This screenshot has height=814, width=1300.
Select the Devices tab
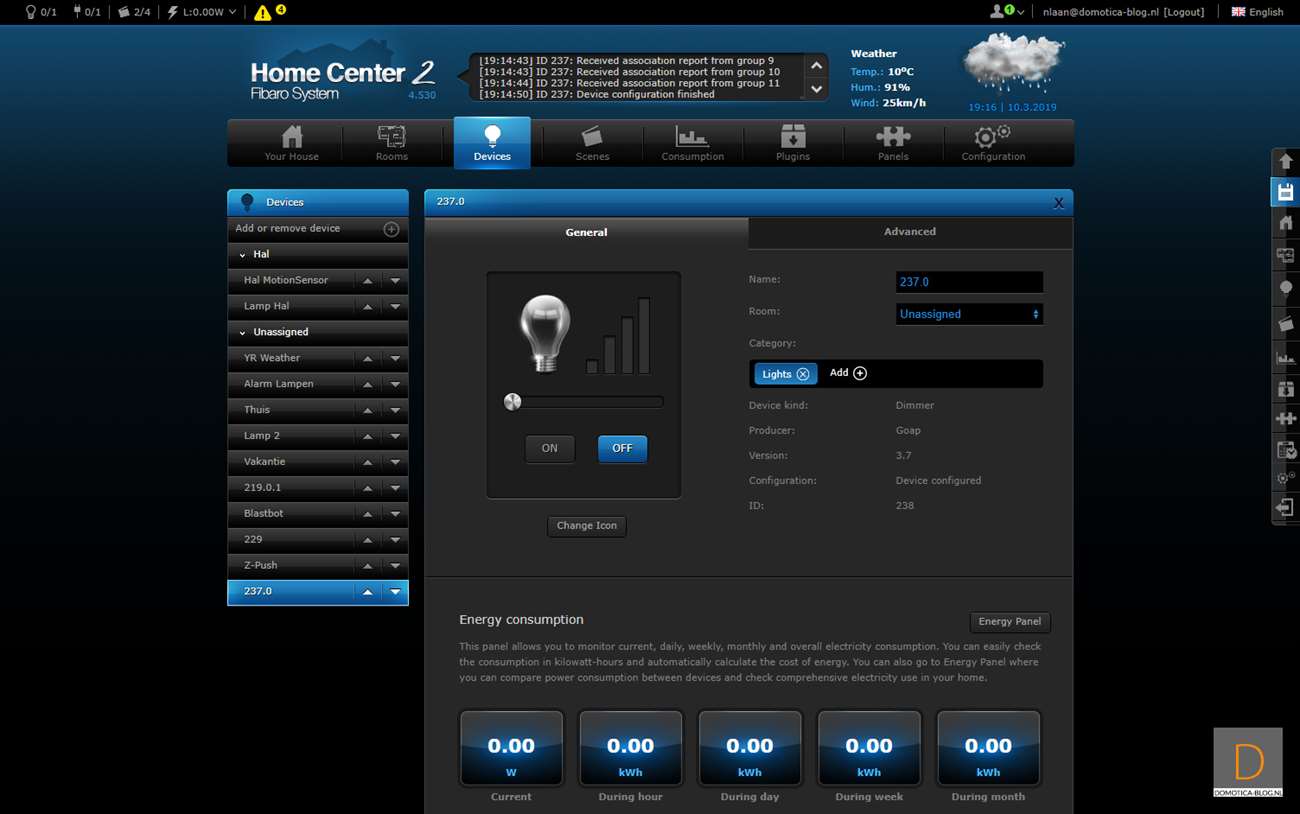point(492,143)
